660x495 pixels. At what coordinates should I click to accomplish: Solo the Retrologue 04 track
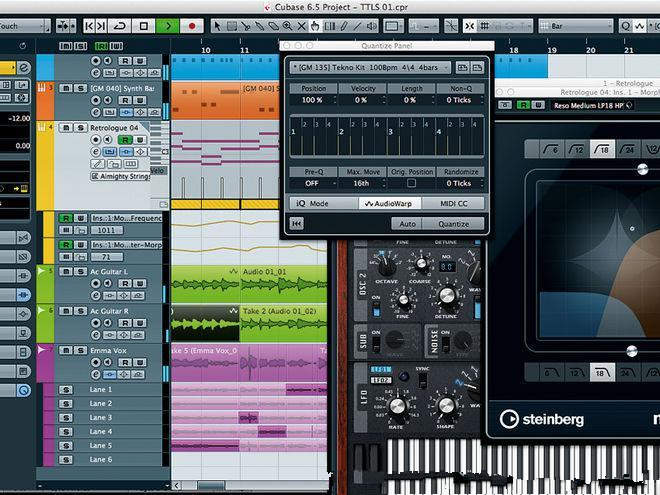[x=80, y=128]
